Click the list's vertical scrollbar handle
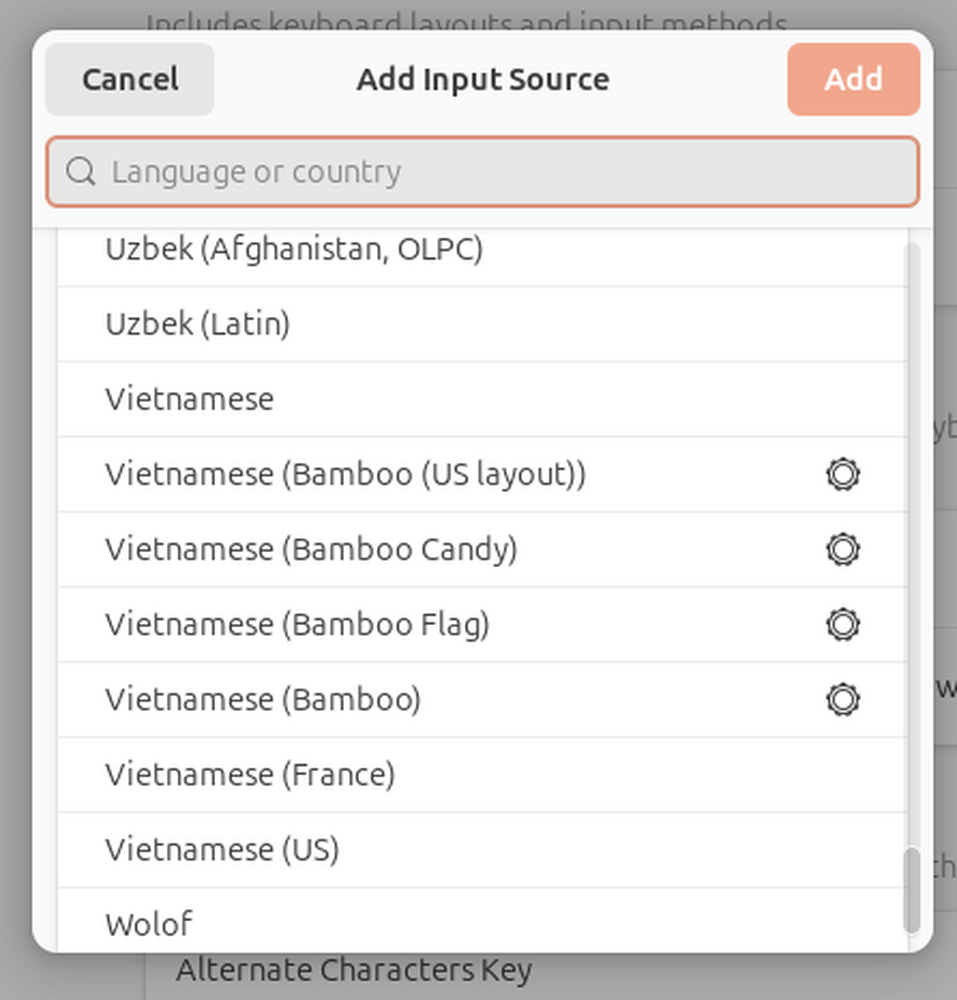Screen dimensions: 957x1000 point(911,890)
